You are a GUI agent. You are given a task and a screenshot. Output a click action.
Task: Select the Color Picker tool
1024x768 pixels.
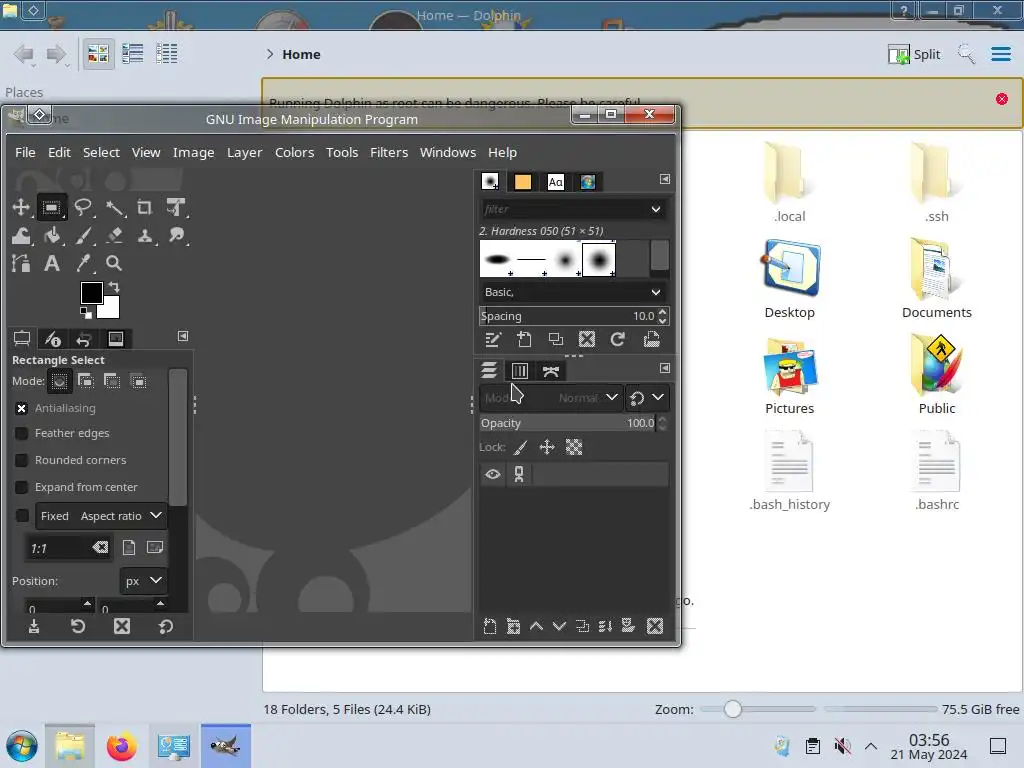click(83, 263)
